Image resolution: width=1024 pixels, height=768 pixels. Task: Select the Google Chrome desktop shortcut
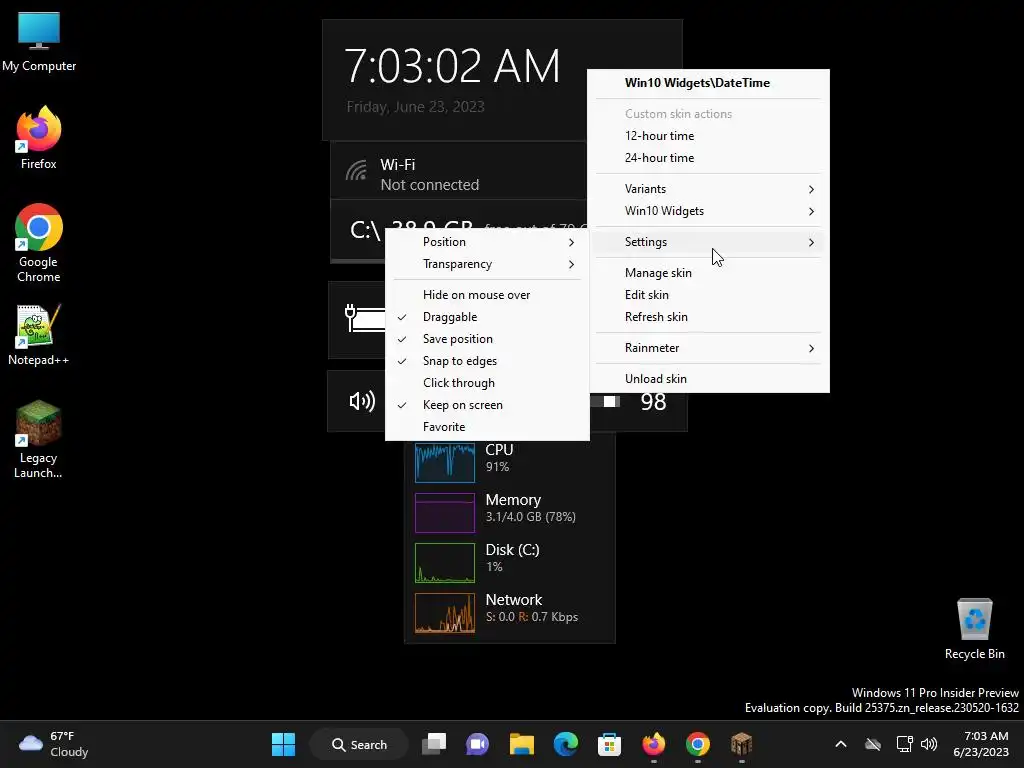[39, 243]
